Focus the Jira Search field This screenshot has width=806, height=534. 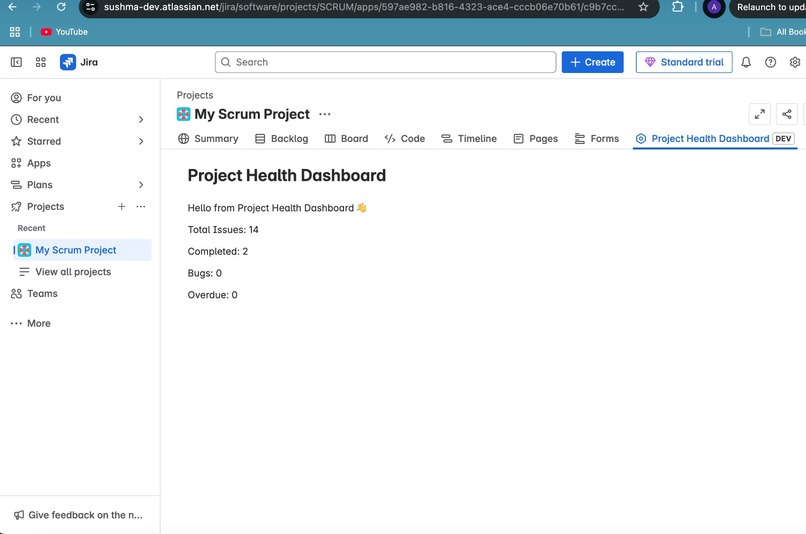click(386, 62)
